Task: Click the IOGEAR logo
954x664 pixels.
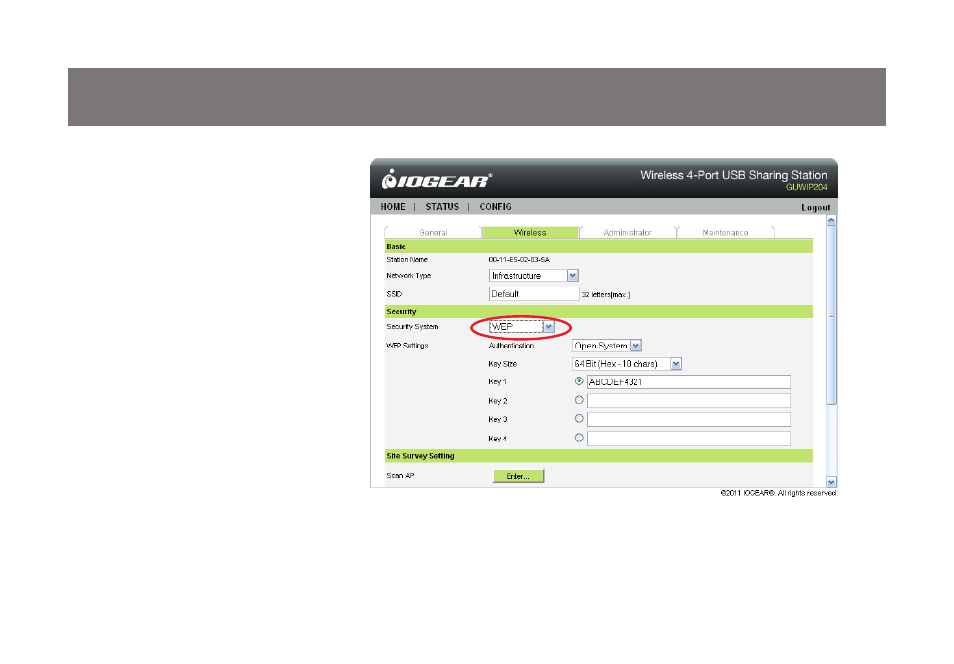Action: click(x=436, y=180)
